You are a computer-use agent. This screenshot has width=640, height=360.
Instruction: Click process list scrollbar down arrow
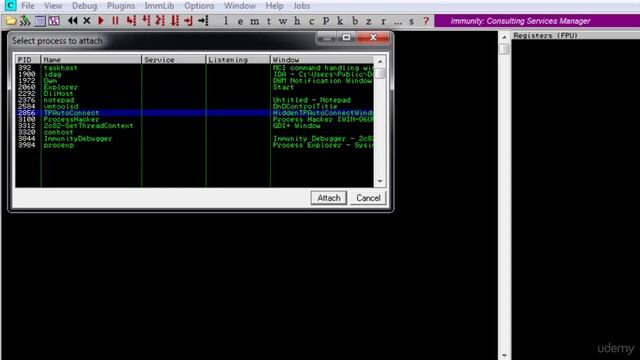(380, 181)
